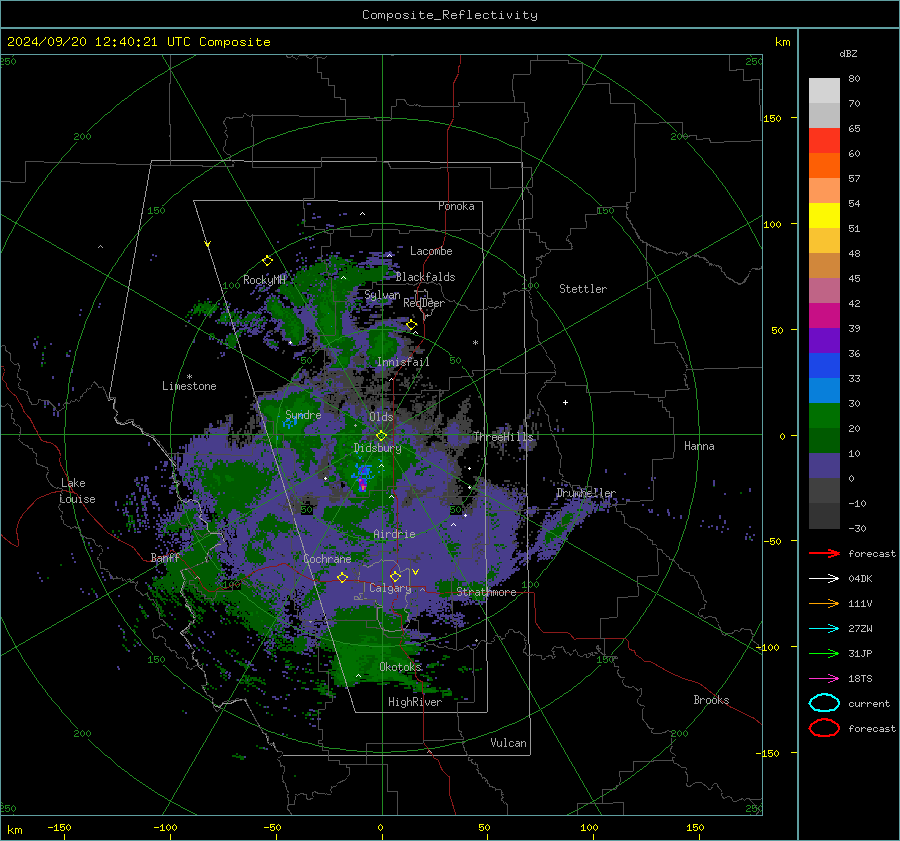Click the Stettler label

[583, 289]
